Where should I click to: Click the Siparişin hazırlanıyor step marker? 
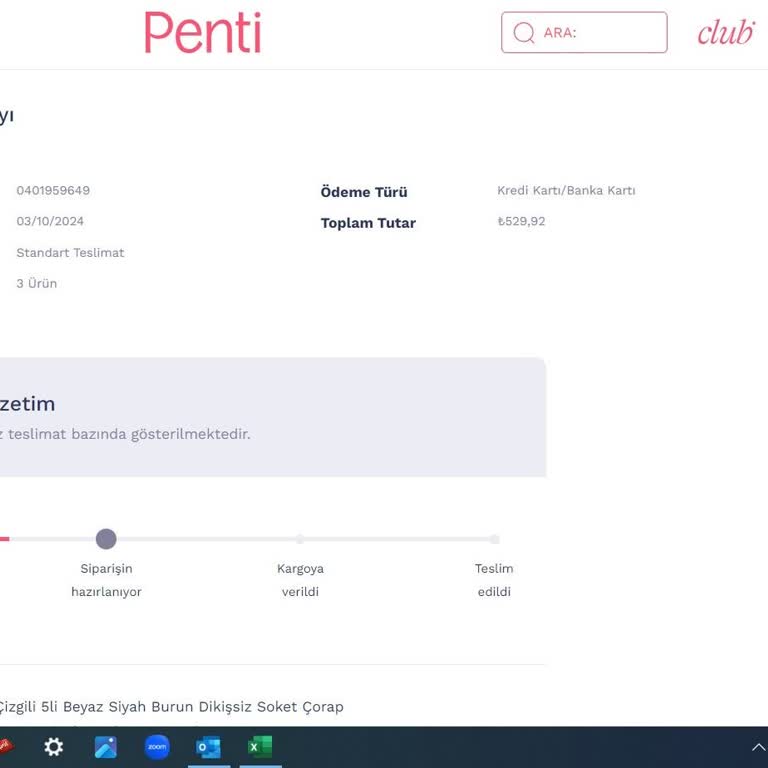[106, 539]
